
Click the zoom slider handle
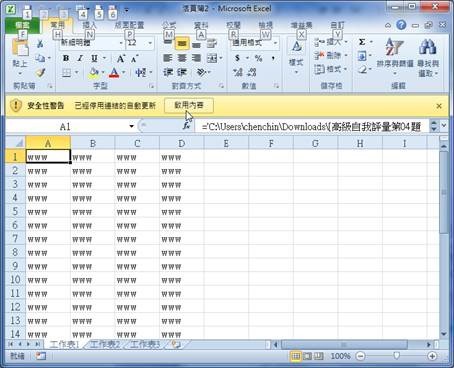pos(396,356)
